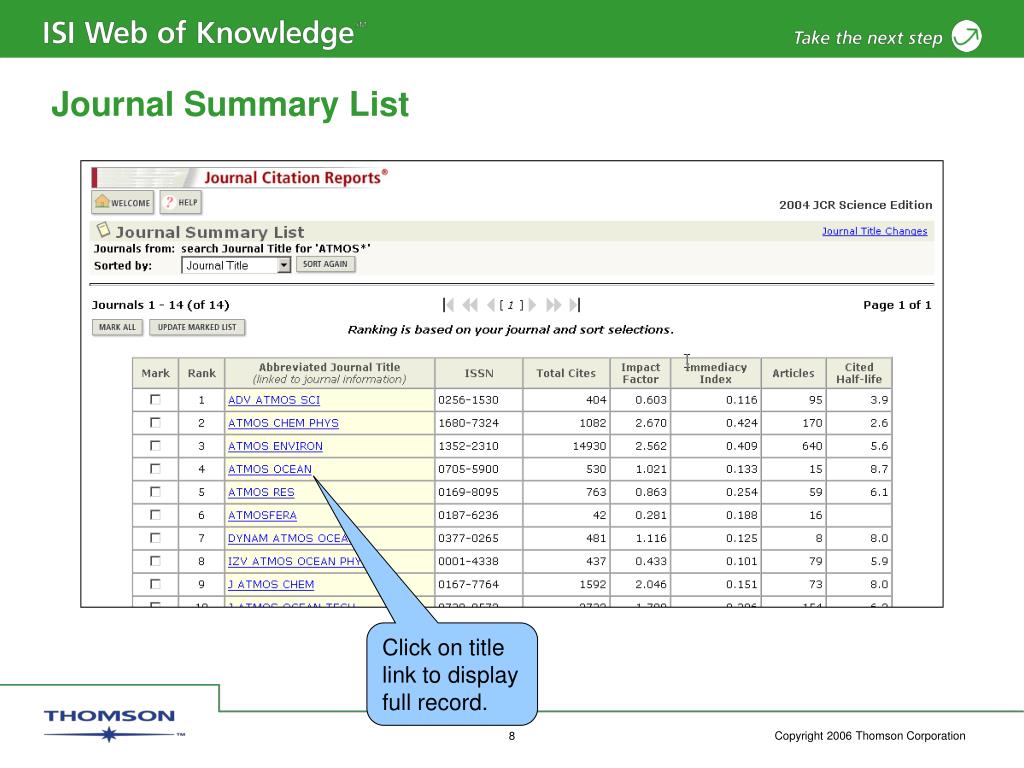Mark the DYNAM ATMOS OCEAN checkbox
1024x768 pixels.
click(x=155, y=537)
